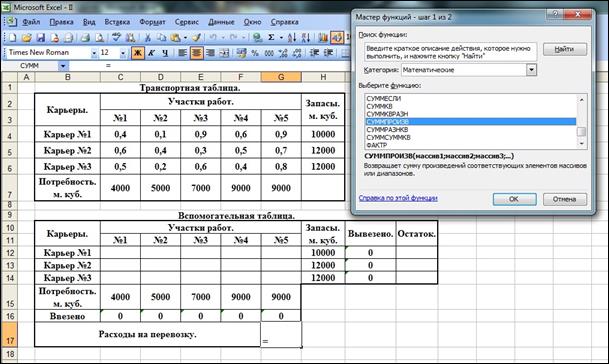Open the AutoSum dropdown arrow
Screen dimensions: 609x364
click(281, 38)
